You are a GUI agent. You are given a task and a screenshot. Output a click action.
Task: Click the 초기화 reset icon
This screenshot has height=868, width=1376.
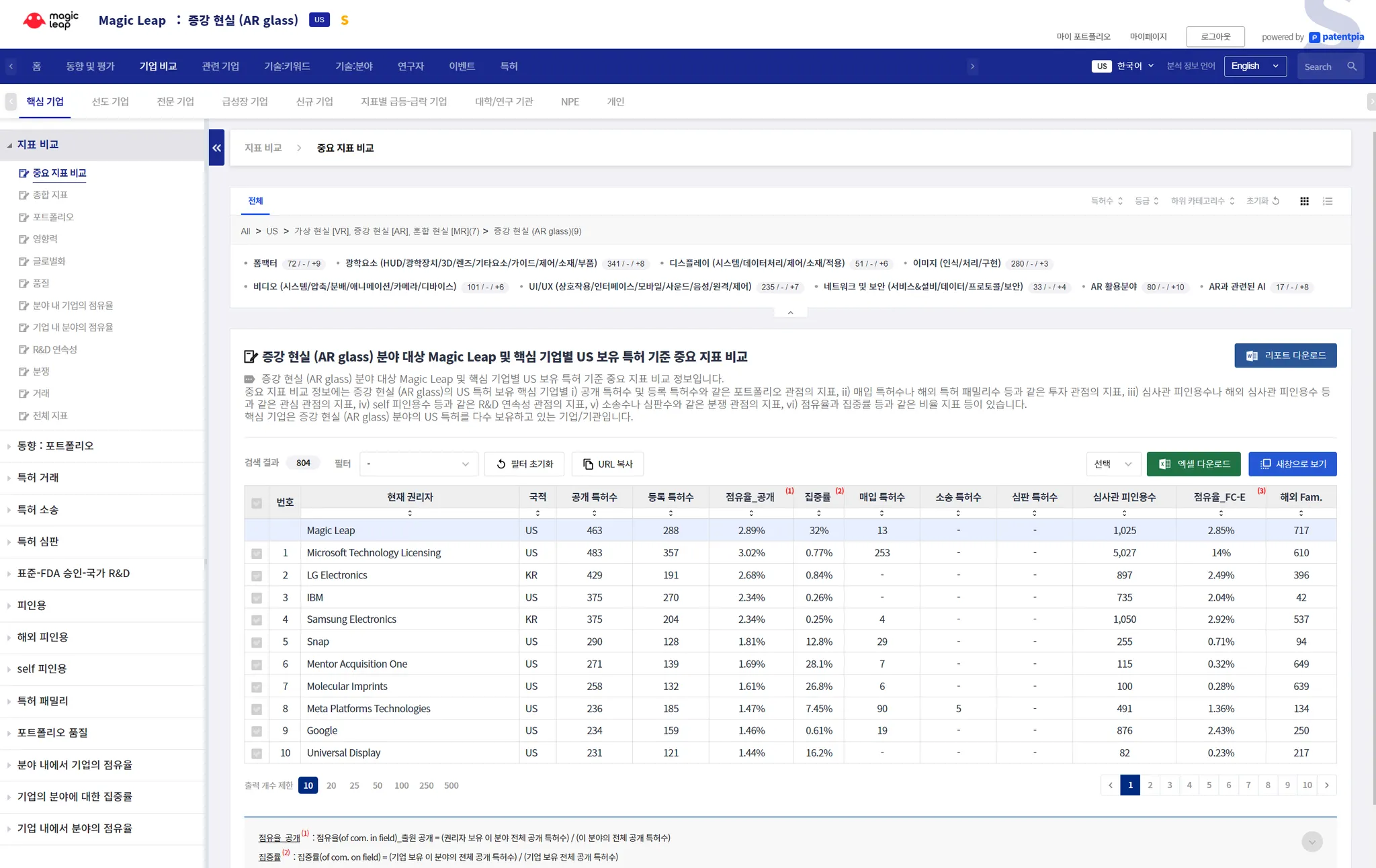(1276, 201)
